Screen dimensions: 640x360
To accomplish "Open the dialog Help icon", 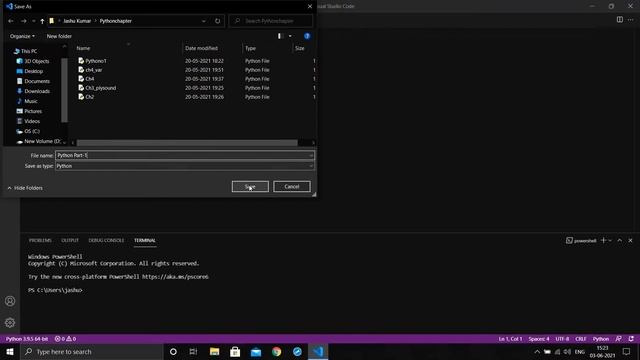I will 307,36.
